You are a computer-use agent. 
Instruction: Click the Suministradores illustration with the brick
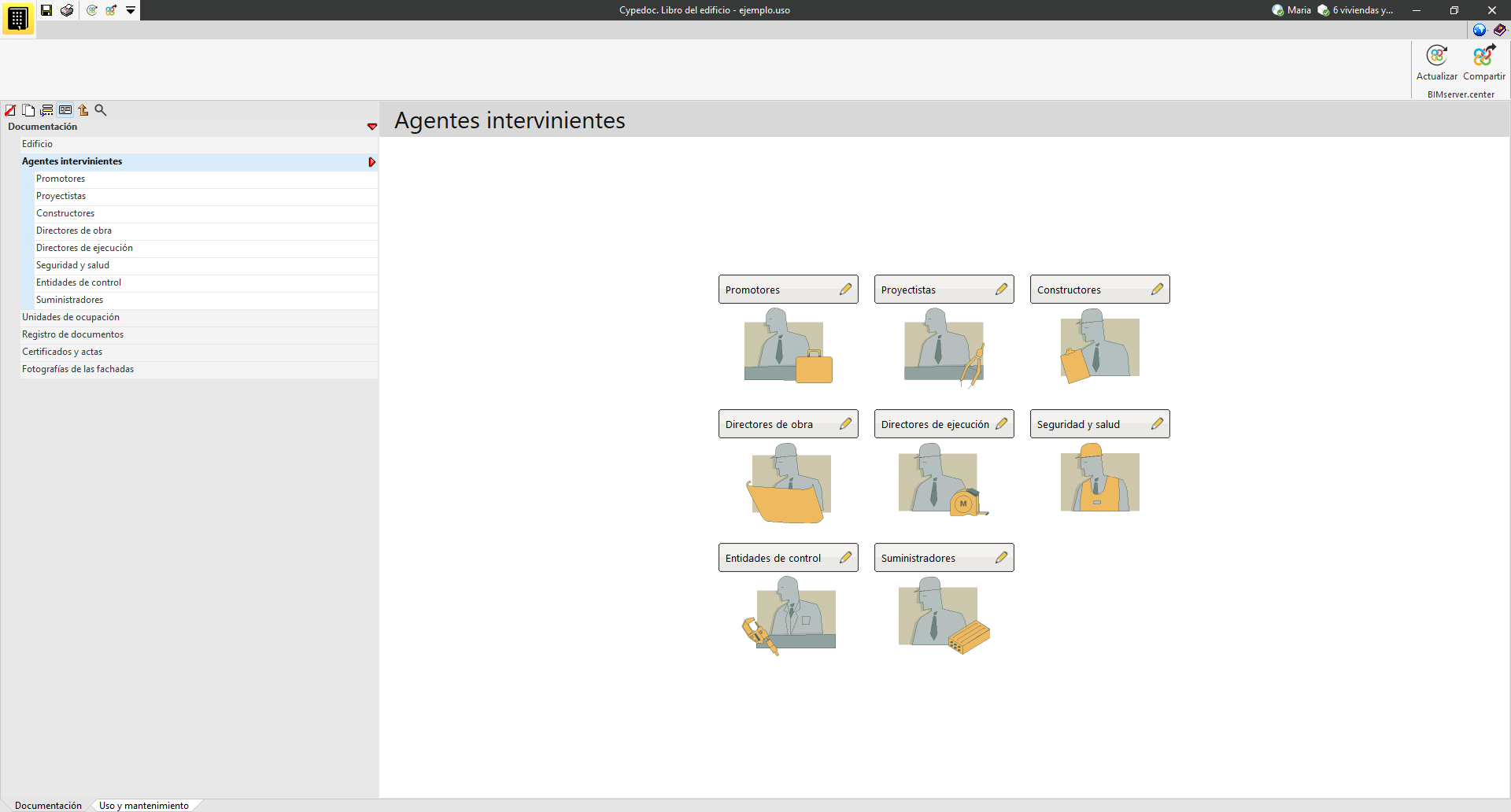(944, 615)
